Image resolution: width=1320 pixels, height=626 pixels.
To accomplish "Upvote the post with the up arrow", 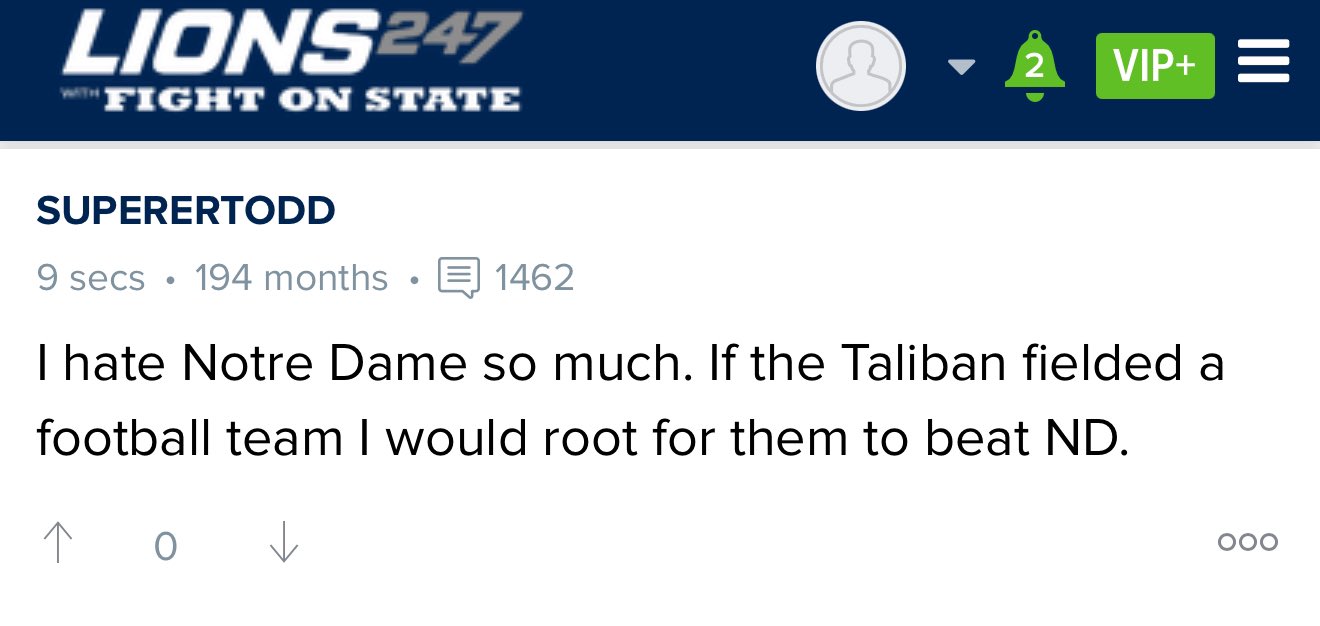I will click(59, 543).
